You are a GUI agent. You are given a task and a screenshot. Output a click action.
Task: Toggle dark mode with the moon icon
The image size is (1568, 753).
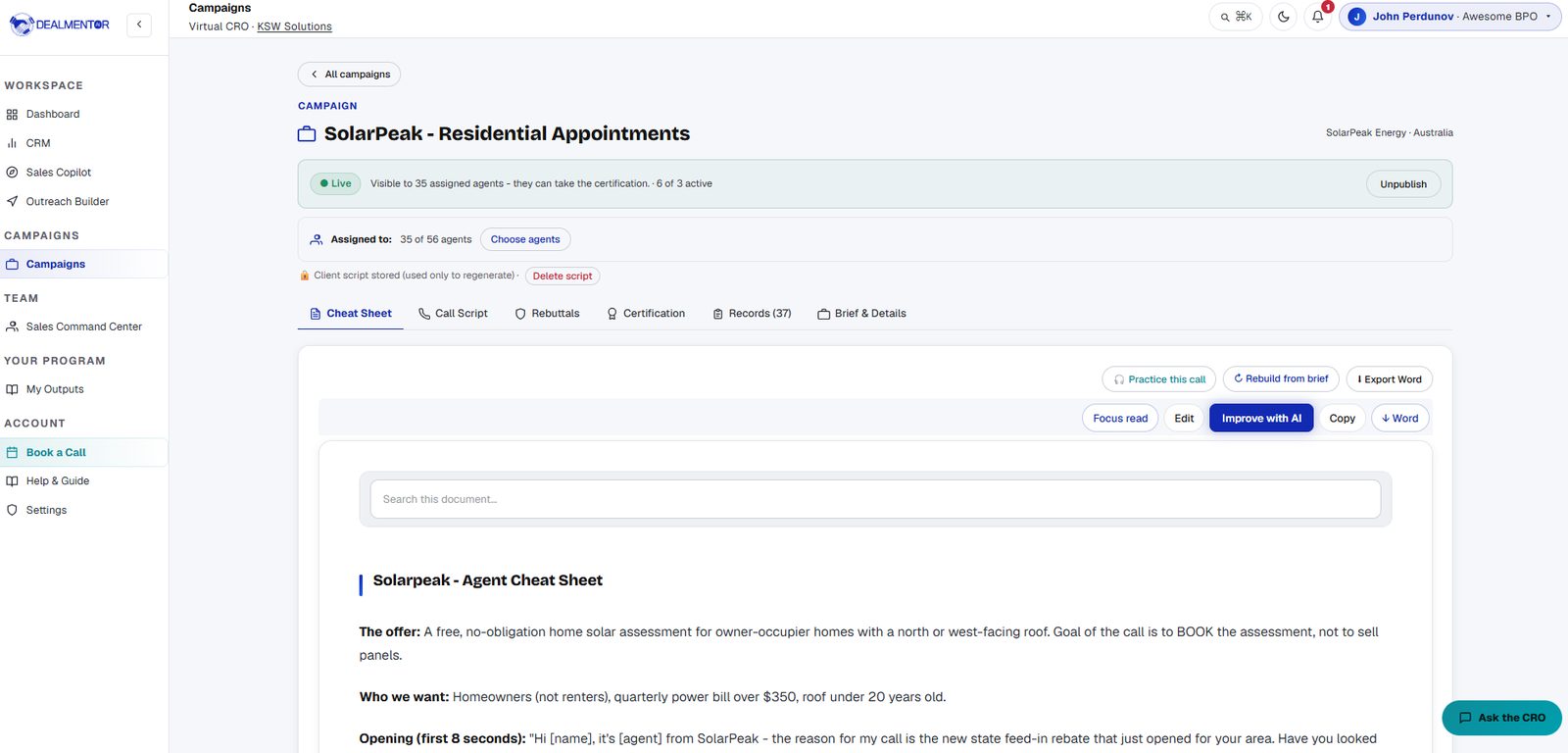[1284, 17]
